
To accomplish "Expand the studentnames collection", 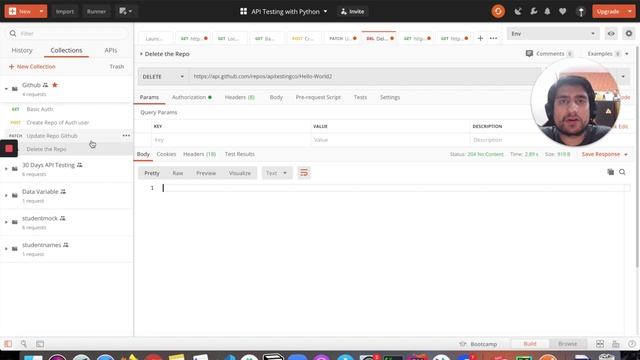I will (6, 249).
